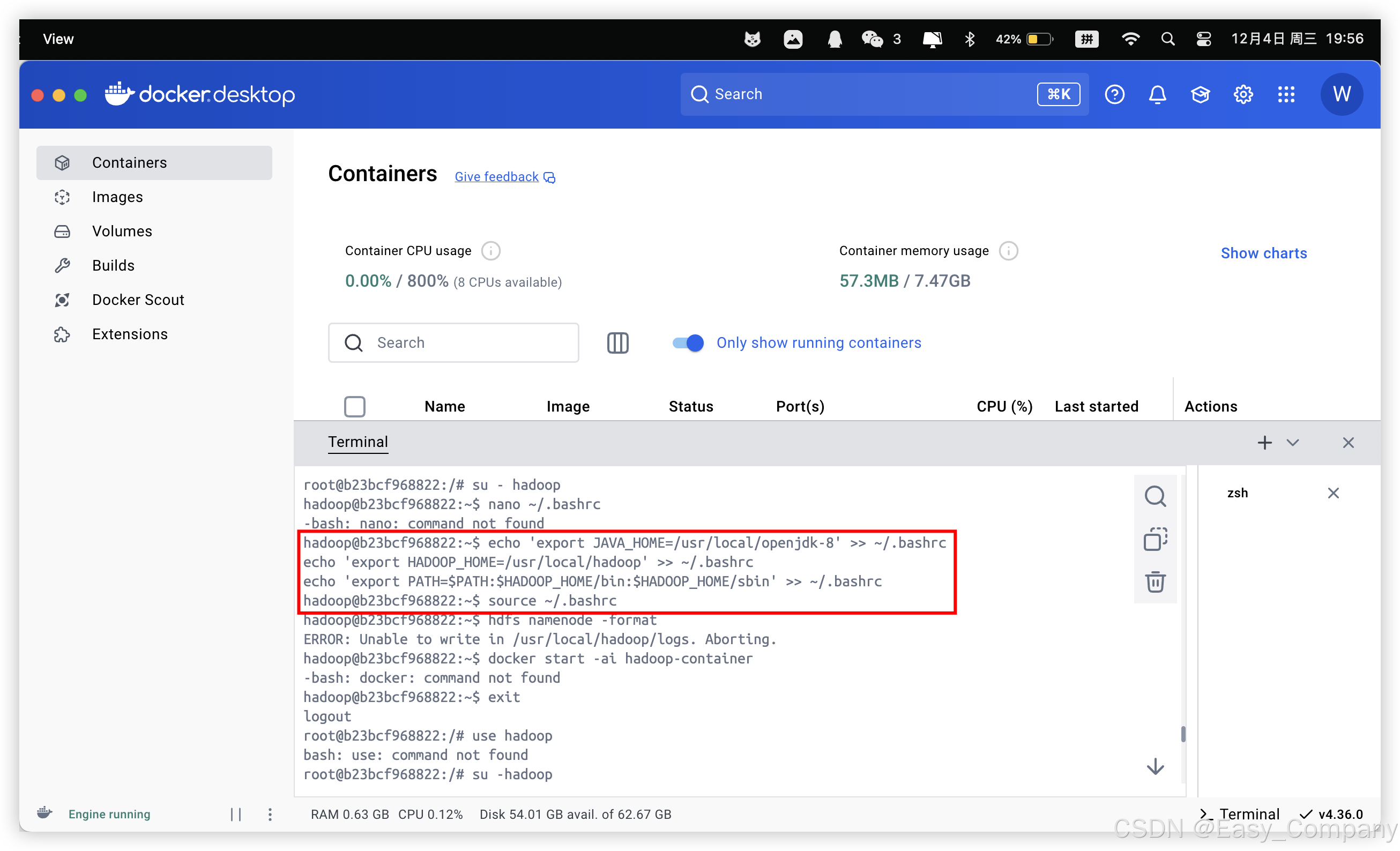The height and width of the screenshot is (851, 1400).
Task: Click the ⌘K shortcut badge
Action: (1058, 94)
